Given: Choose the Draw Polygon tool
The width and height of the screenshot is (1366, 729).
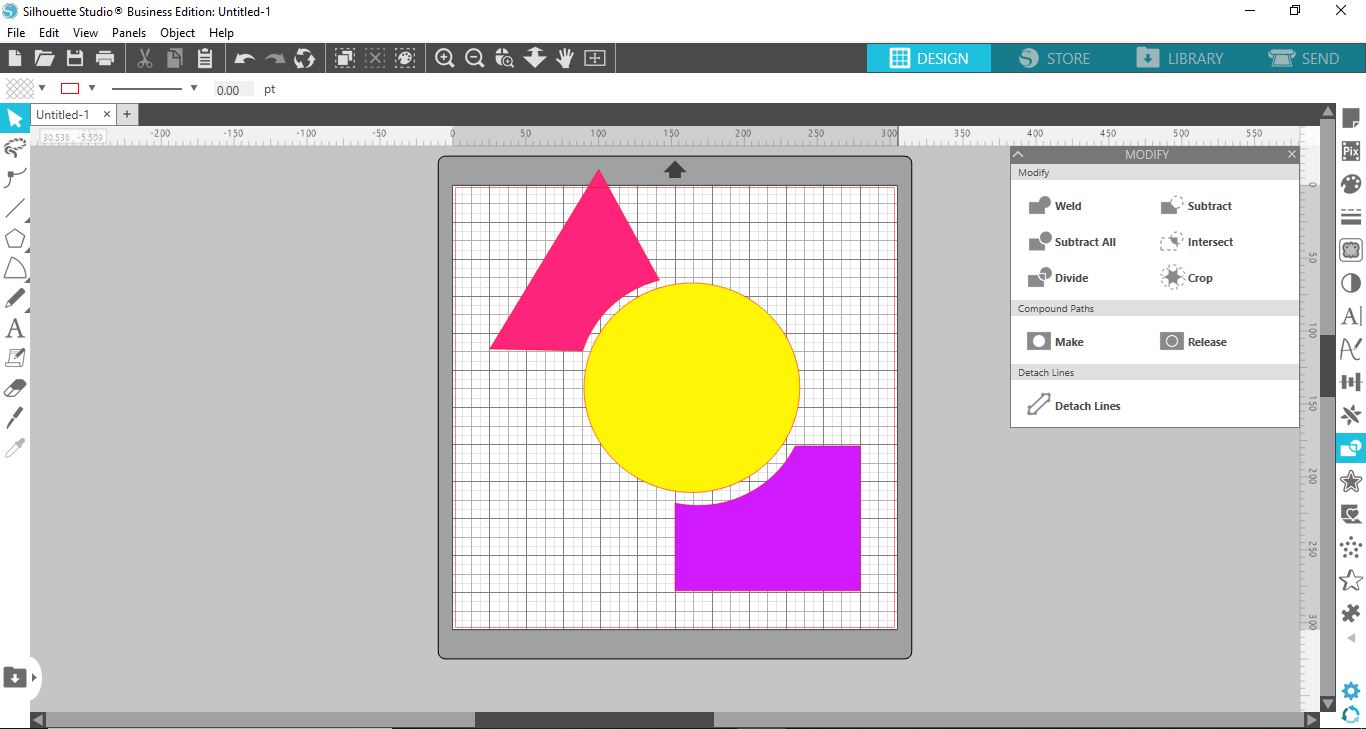Looking at the screenshot, I should 15,238.
